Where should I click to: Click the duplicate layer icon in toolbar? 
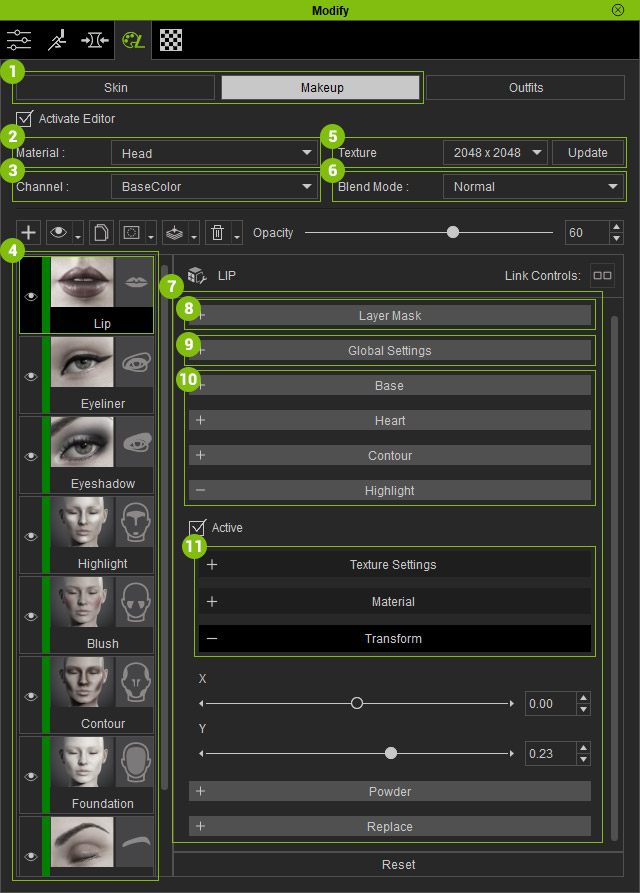click(101, 233)
